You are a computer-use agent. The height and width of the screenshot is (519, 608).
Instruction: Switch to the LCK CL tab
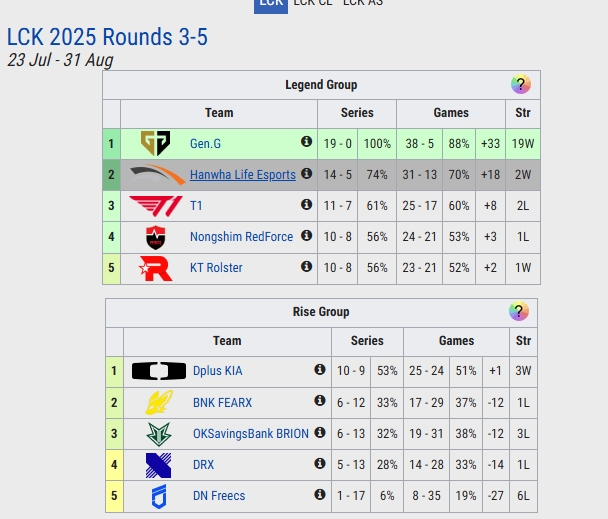point(313,3)
